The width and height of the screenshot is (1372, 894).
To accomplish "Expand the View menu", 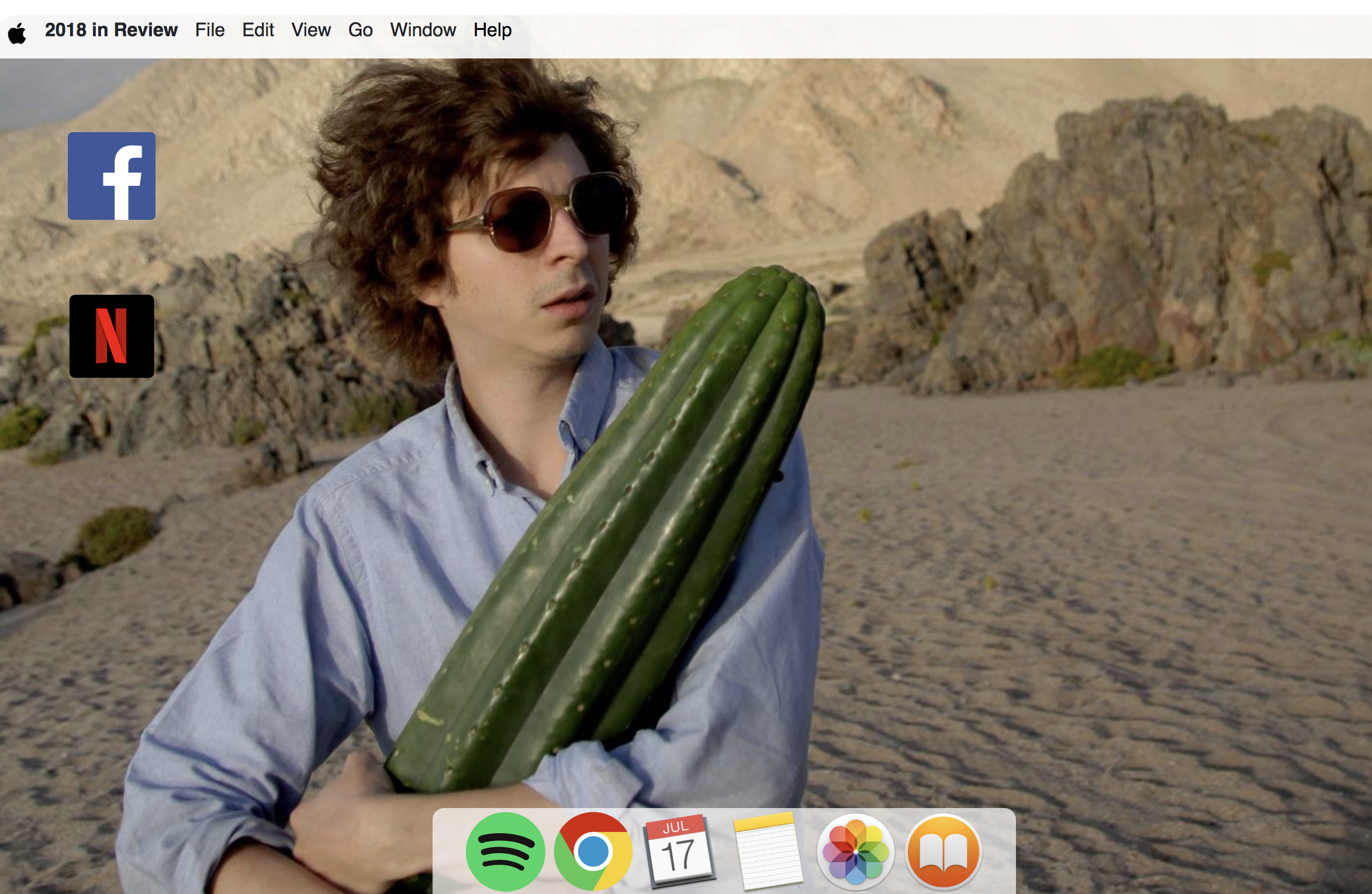I will point(311,30).
